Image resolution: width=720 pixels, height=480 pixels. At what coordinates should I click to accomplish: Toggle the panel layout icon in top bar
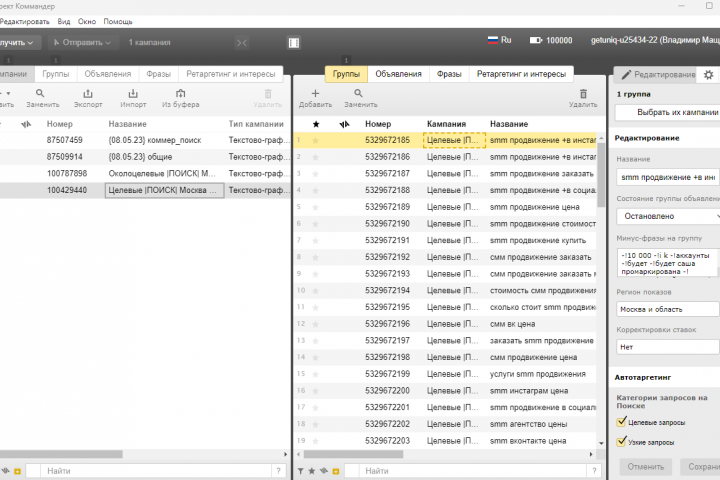[294, 43]
